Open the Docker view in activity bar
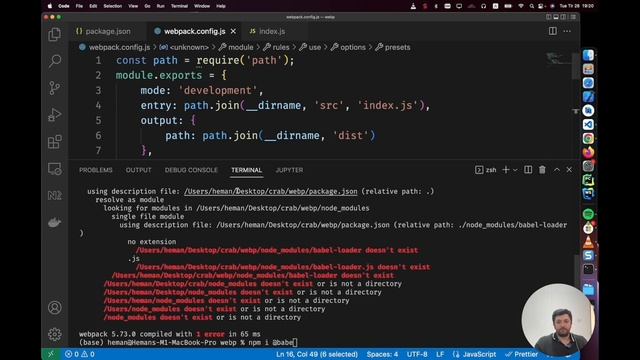Screen dimensions: 640x360 pos(55,222)
